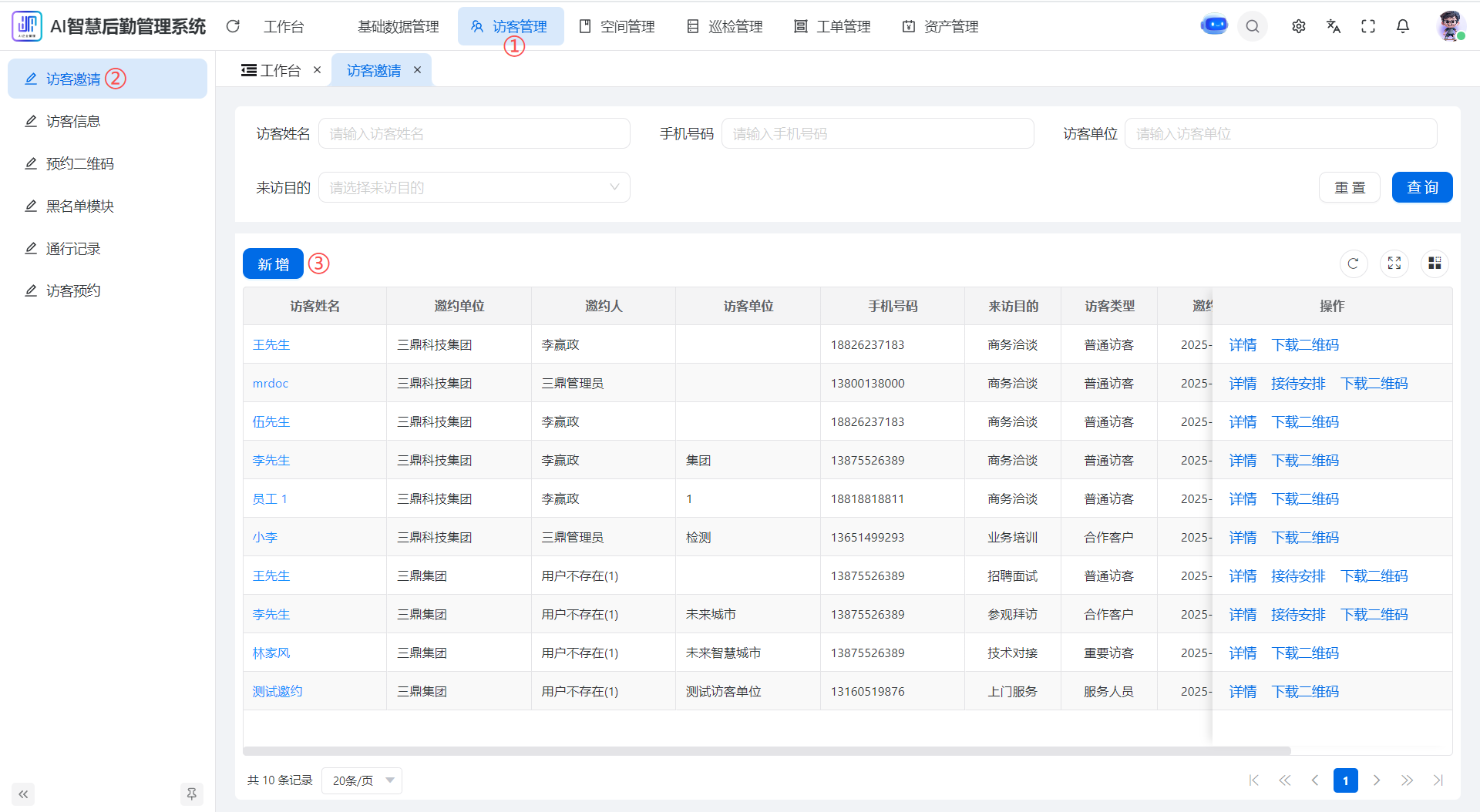
Task: Click the language translation icon
Action: coord(1334,26)
